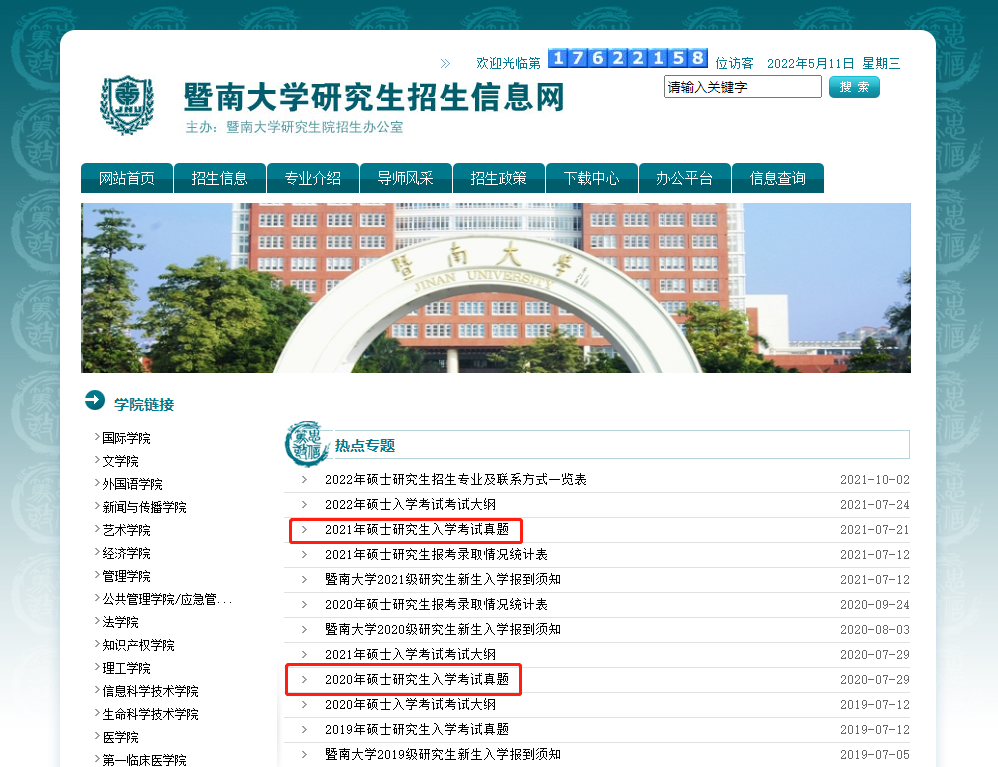The height and width of the screenshot is (767, 998).
Task: Click the double-arrow icon before the visitor counter
Action: [x=445, y=63]
